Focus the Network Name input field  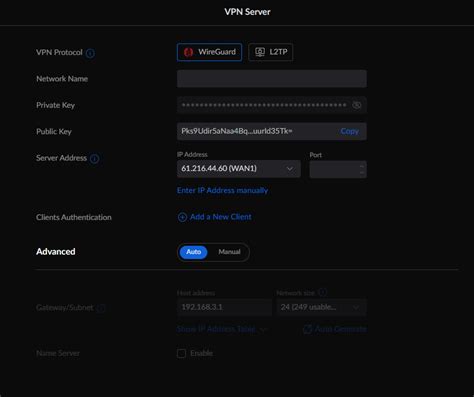(x=272, y=79)
